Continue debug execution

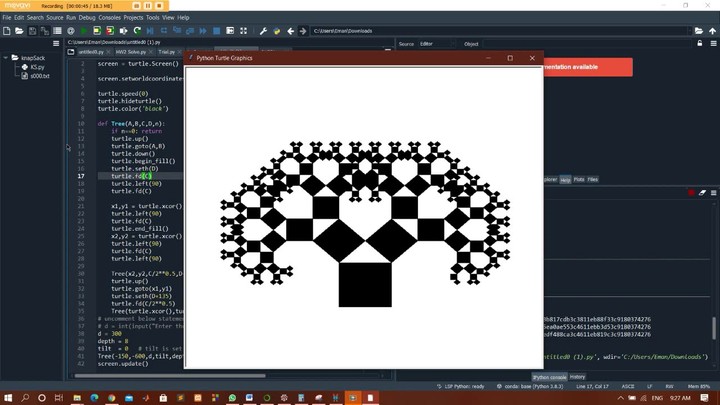pyautogui.click(x=203, y=31)
